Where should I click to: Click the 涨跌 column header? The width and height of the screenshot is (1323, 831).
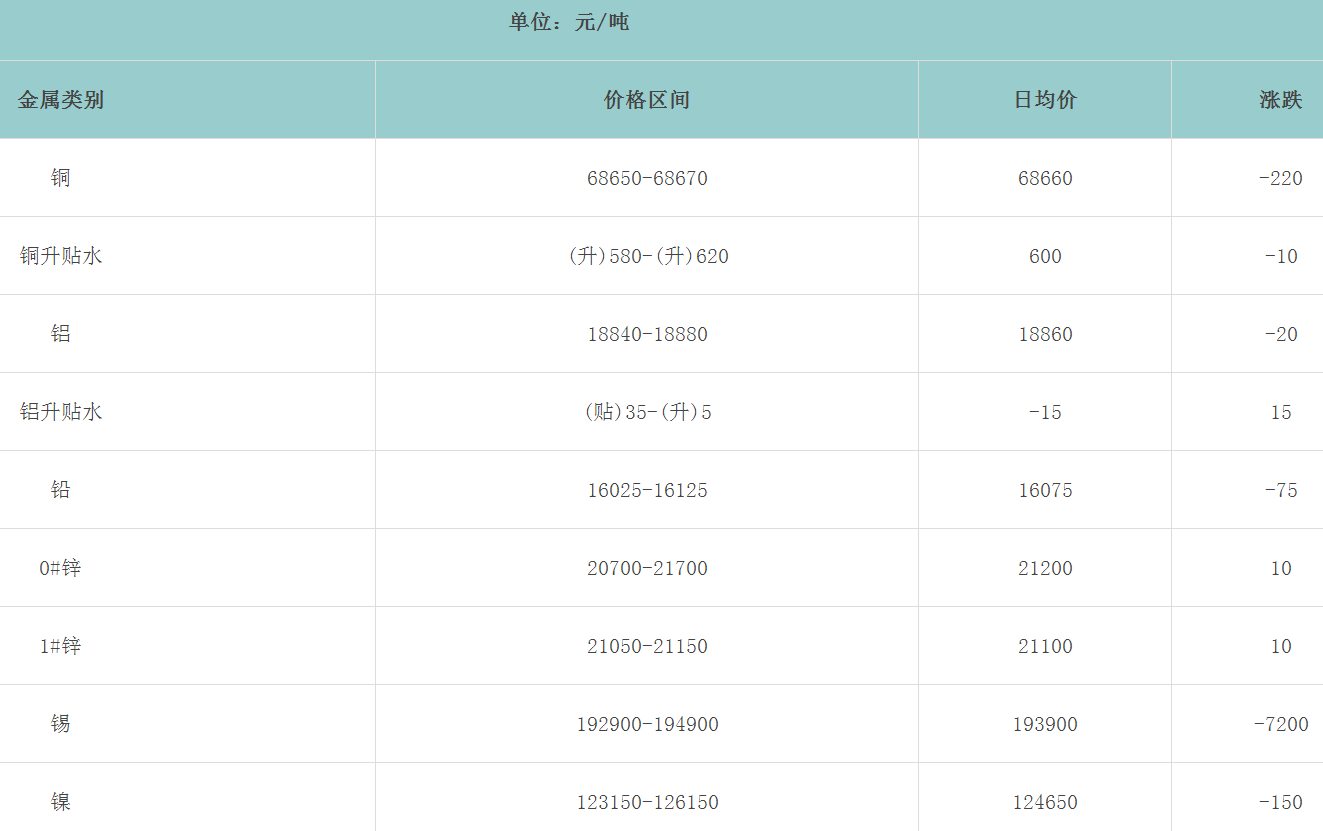[1280, 100]
